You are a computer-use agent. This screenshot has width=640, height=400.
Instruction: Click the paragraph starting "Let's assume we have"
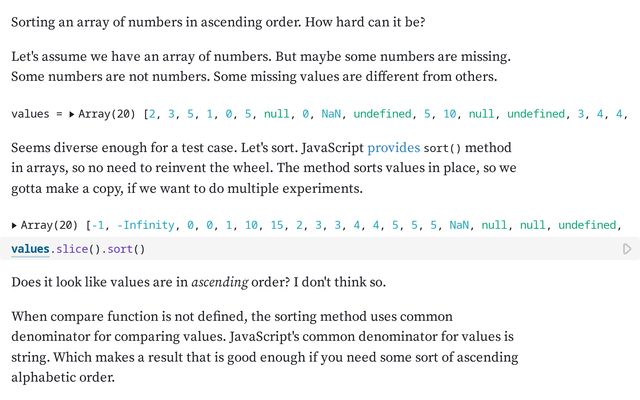click(x=261, y=65)
